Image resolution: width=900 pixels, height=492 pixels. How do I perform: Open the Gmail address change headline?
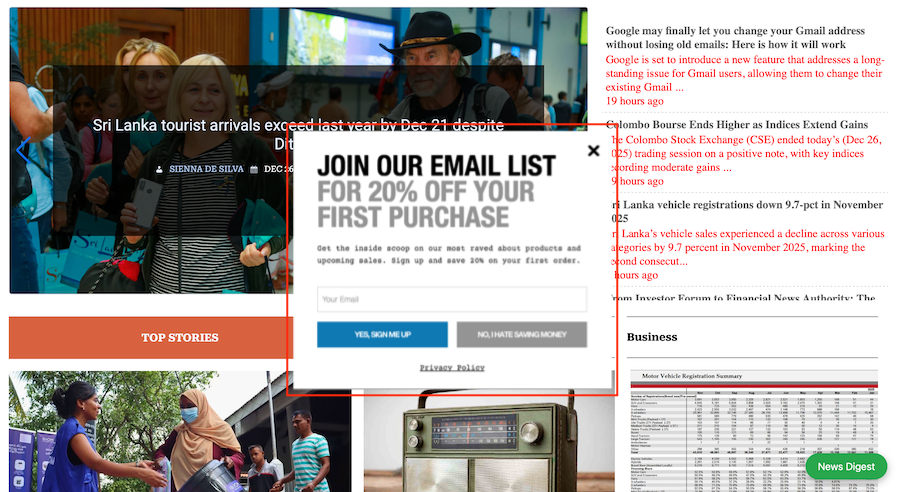[735, 37]
